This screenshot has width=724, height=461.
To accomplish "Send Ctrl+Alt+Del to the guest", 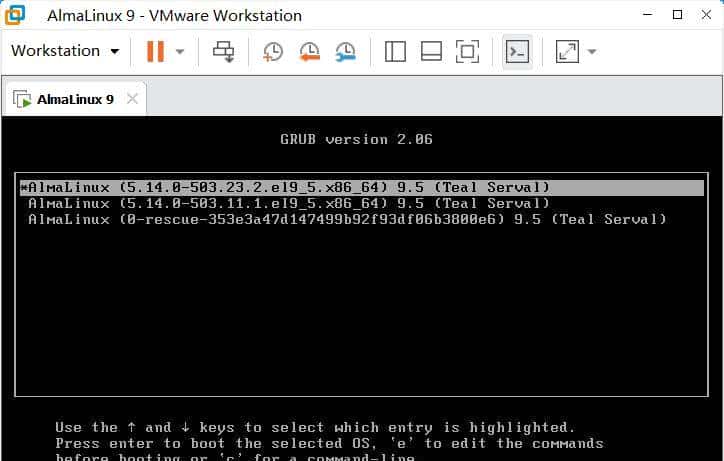I will coord(223,51).
